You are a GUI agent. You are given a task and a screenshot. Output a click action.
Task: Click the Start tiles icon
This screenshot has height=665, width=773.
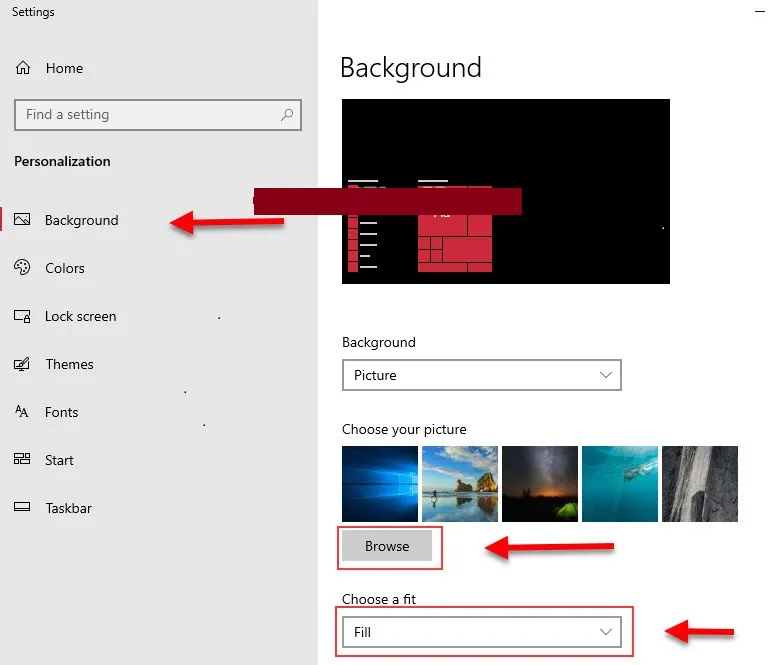(x=23, y=460)
